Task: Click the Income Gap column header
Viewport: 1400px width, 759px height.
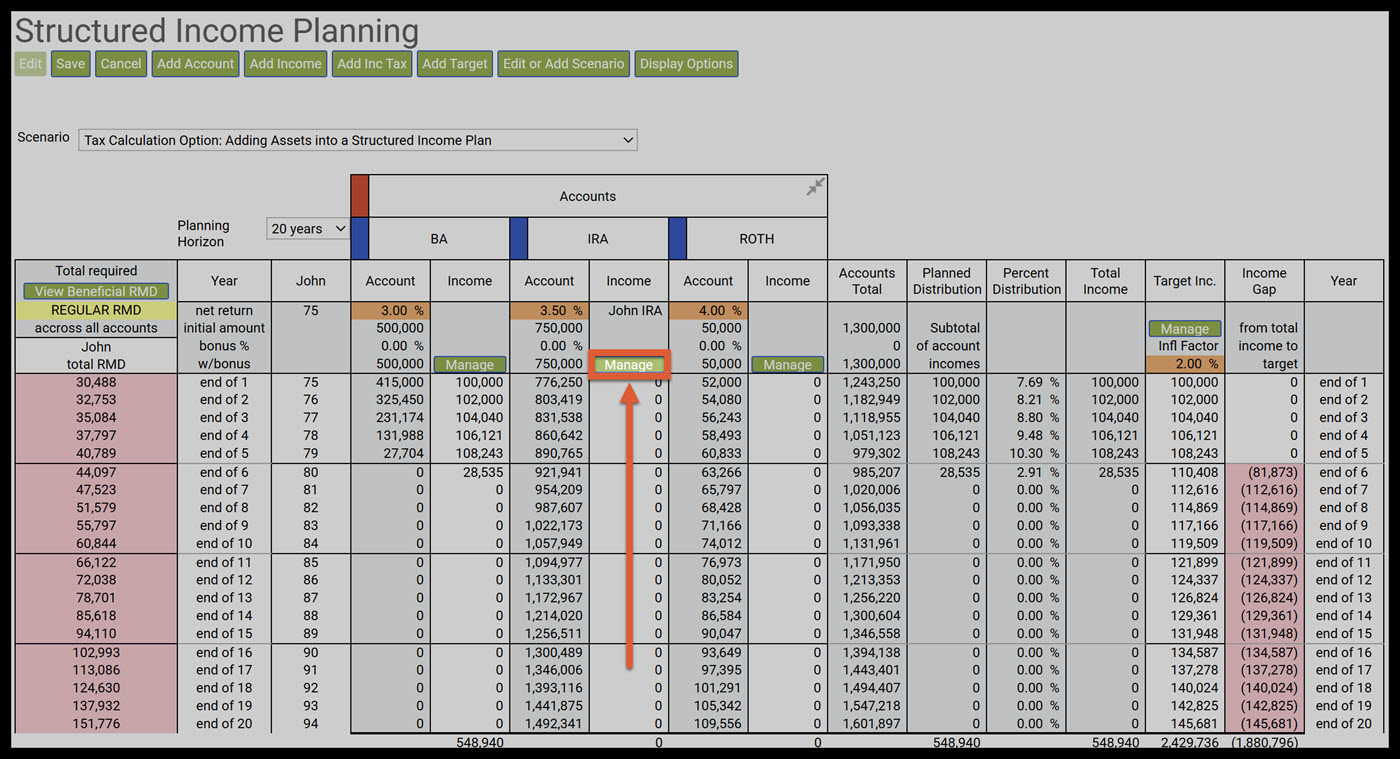Action: click(1264, 281)
